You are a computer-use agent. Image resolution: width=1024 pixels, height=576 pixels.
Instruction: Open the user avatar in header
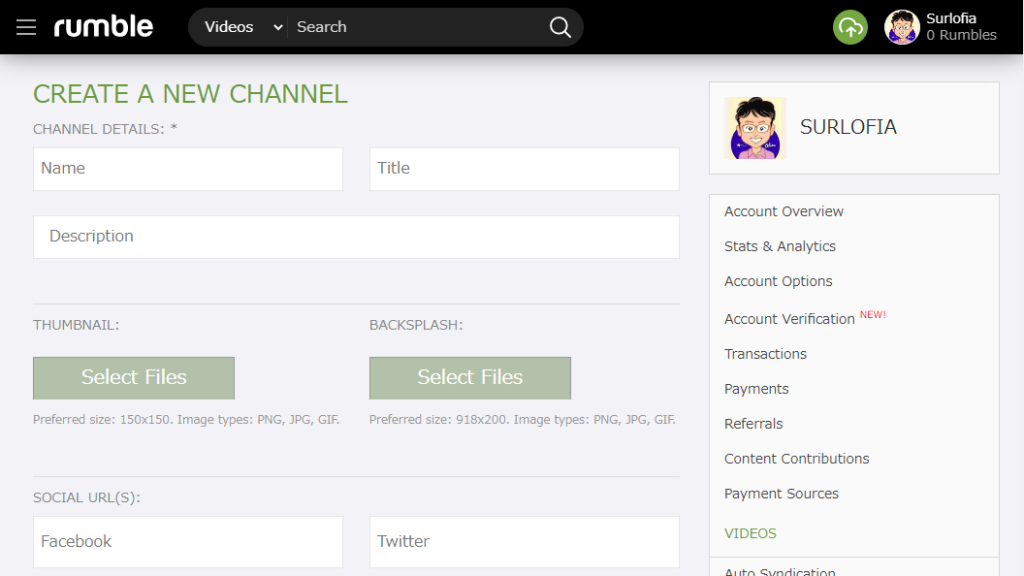pyautogui.click(x=901, y=27)
